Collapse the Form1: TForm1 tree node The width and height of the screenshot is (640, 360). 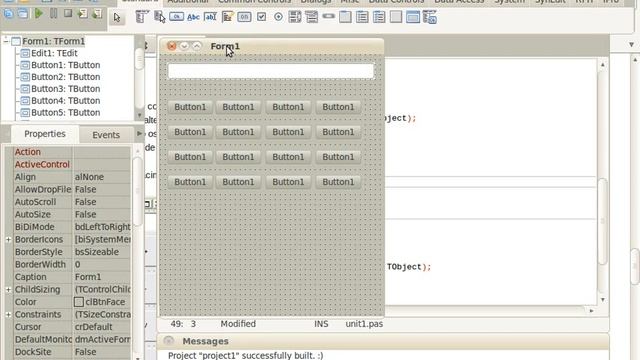pyautogui.click(x=6, y=41)
